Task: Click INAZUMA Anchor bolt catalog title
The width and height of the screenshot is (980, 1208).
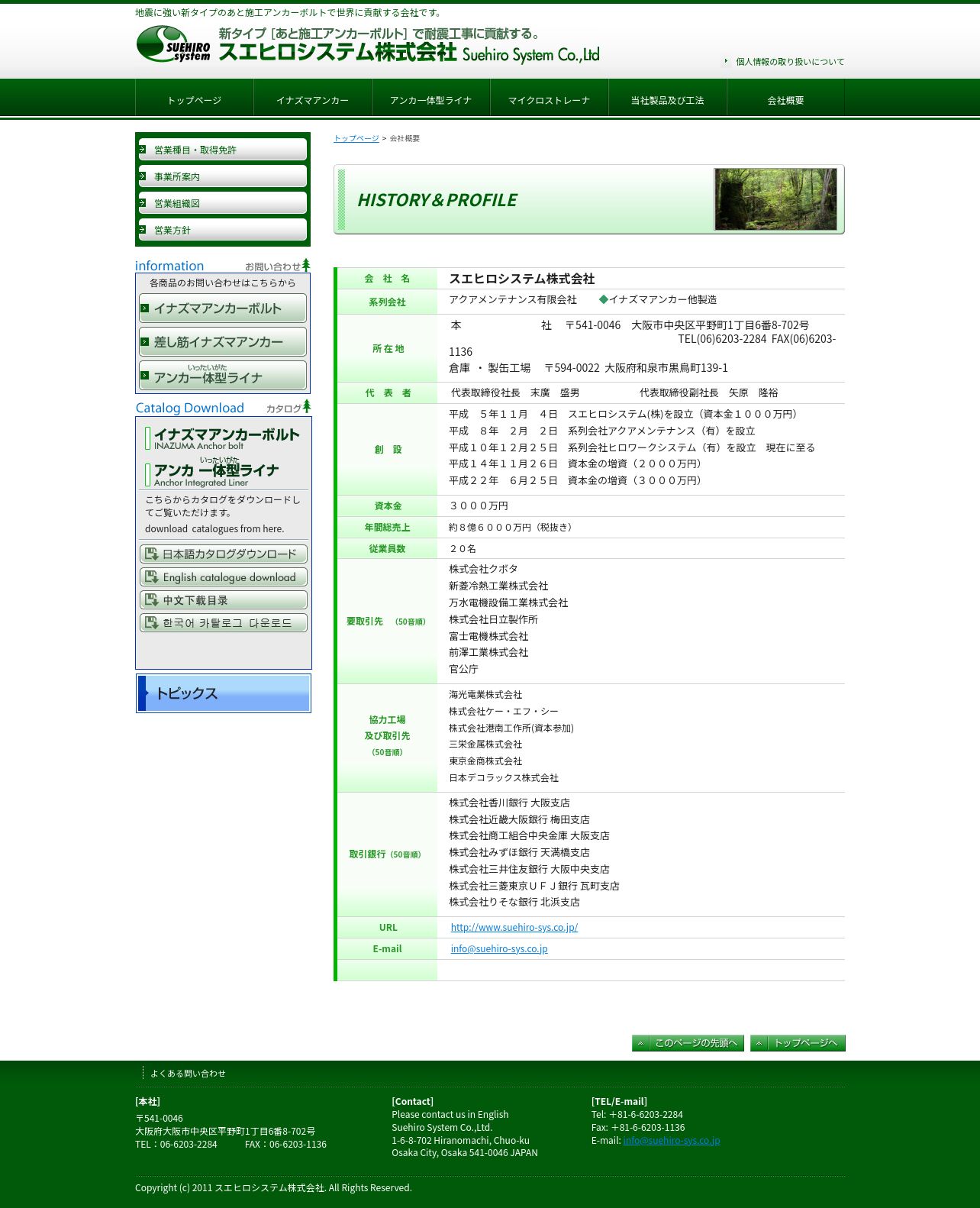Action: tap(222, 438)
